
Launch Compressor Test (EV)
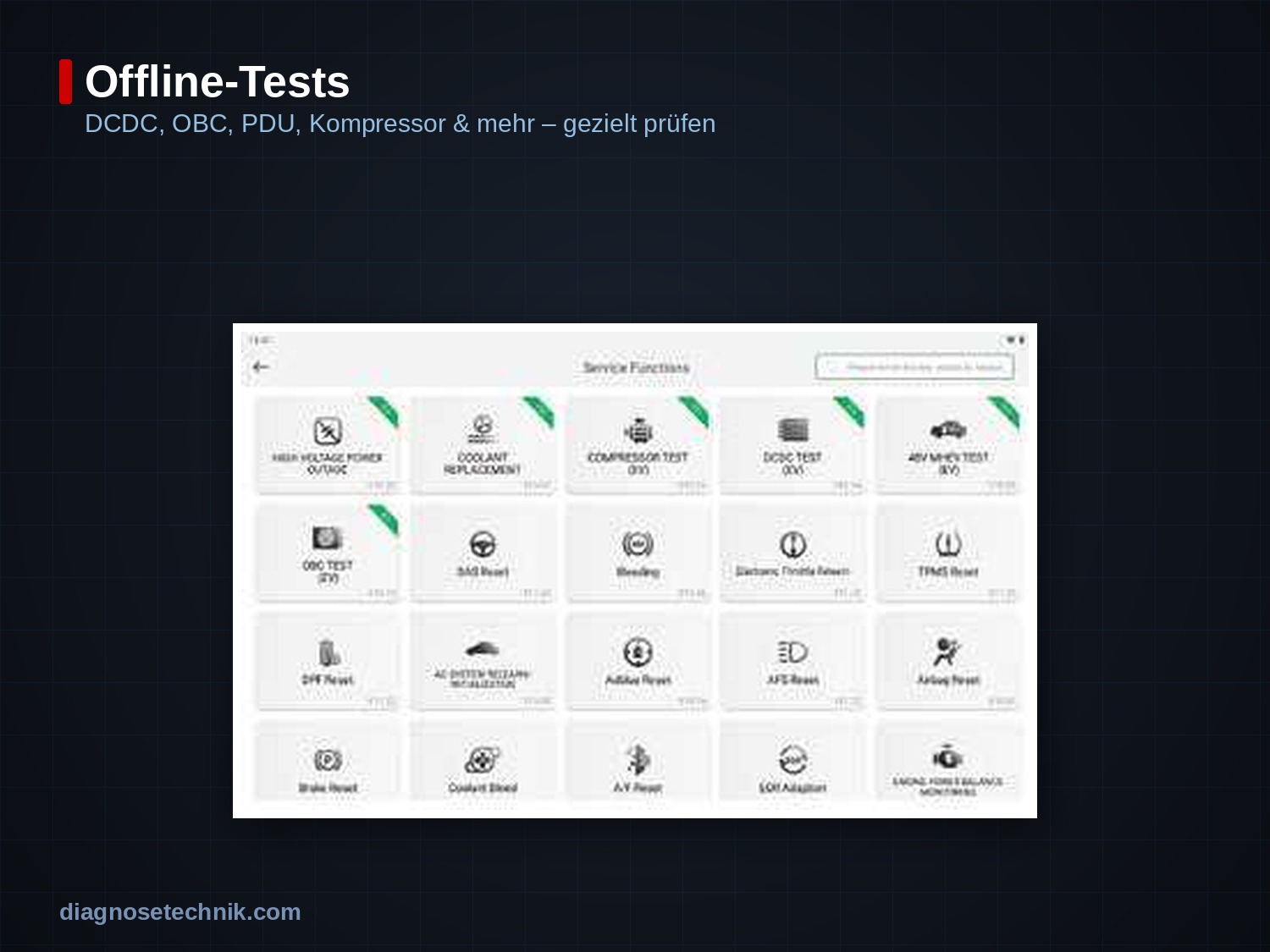click(638, 445)
